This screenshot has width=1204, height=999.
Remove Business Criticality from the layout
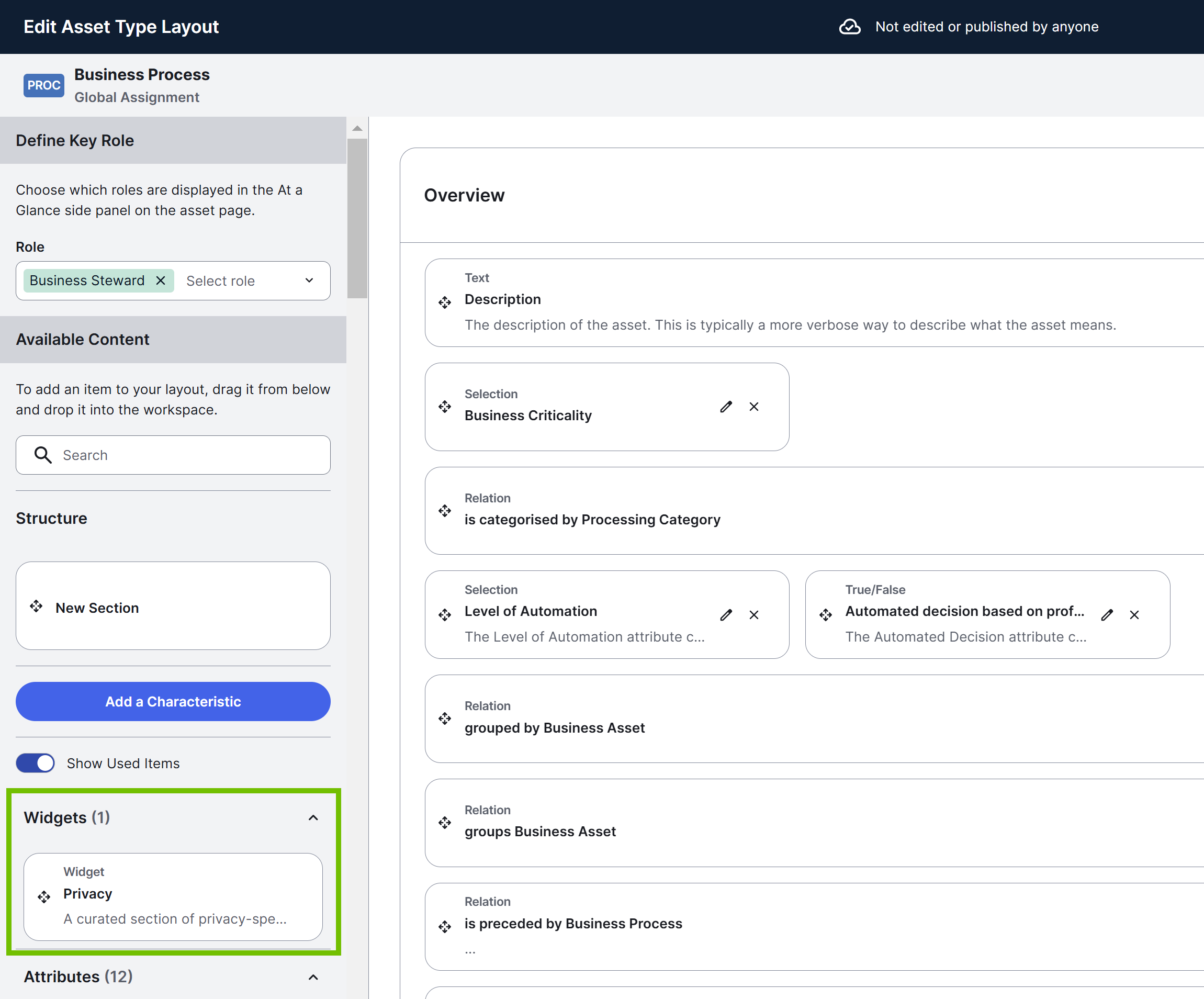[754, 407]
